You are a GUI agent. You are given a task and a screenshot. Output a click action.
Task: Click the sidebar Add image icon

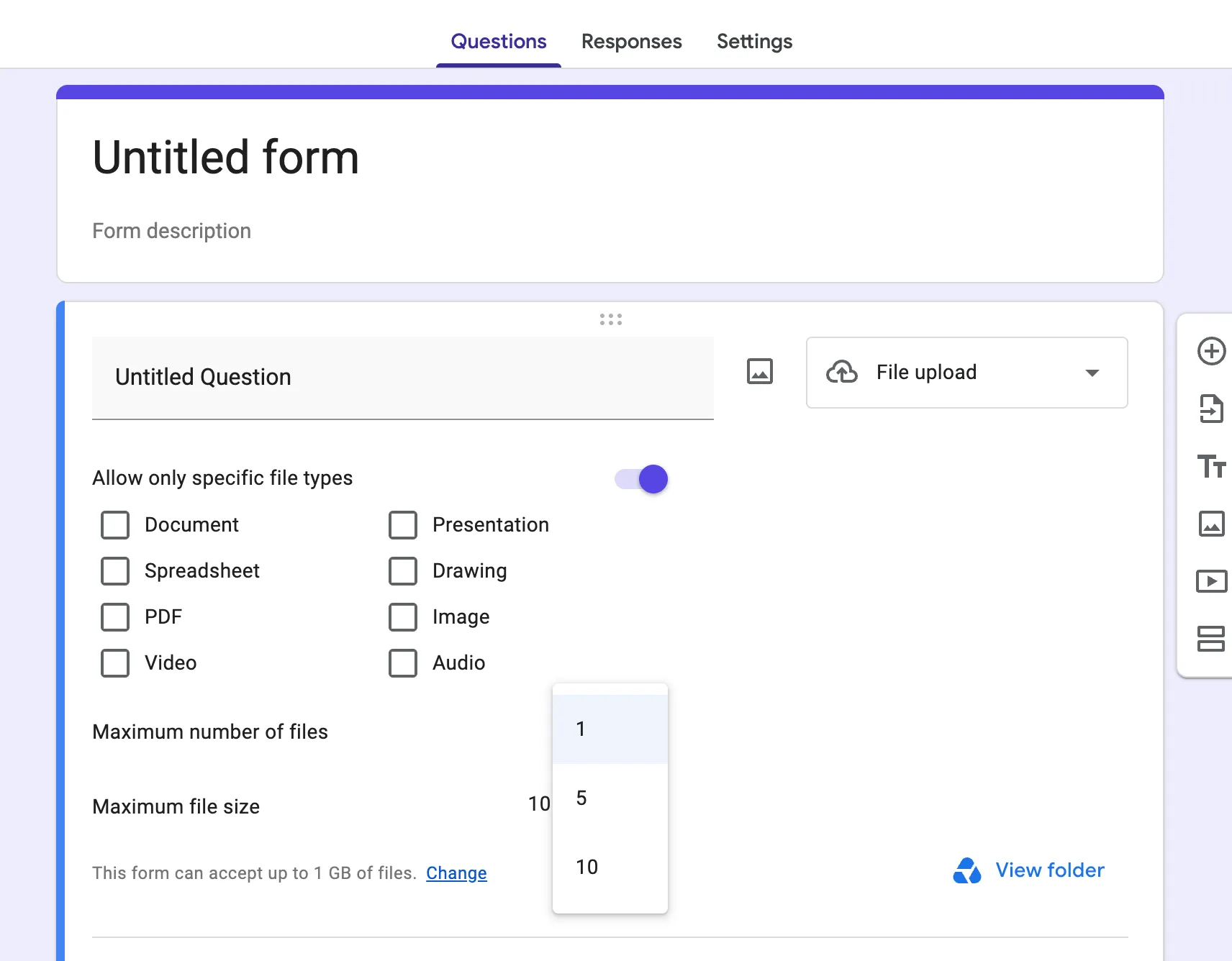pos(1211,524)
